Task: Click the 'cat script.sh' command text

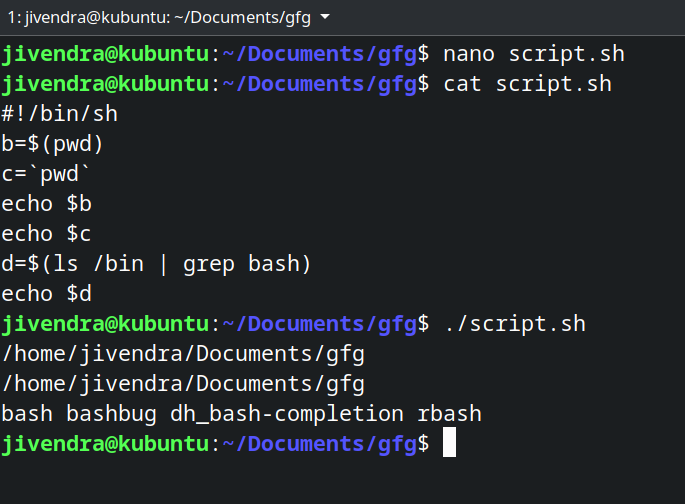Action: pos(527,84)
